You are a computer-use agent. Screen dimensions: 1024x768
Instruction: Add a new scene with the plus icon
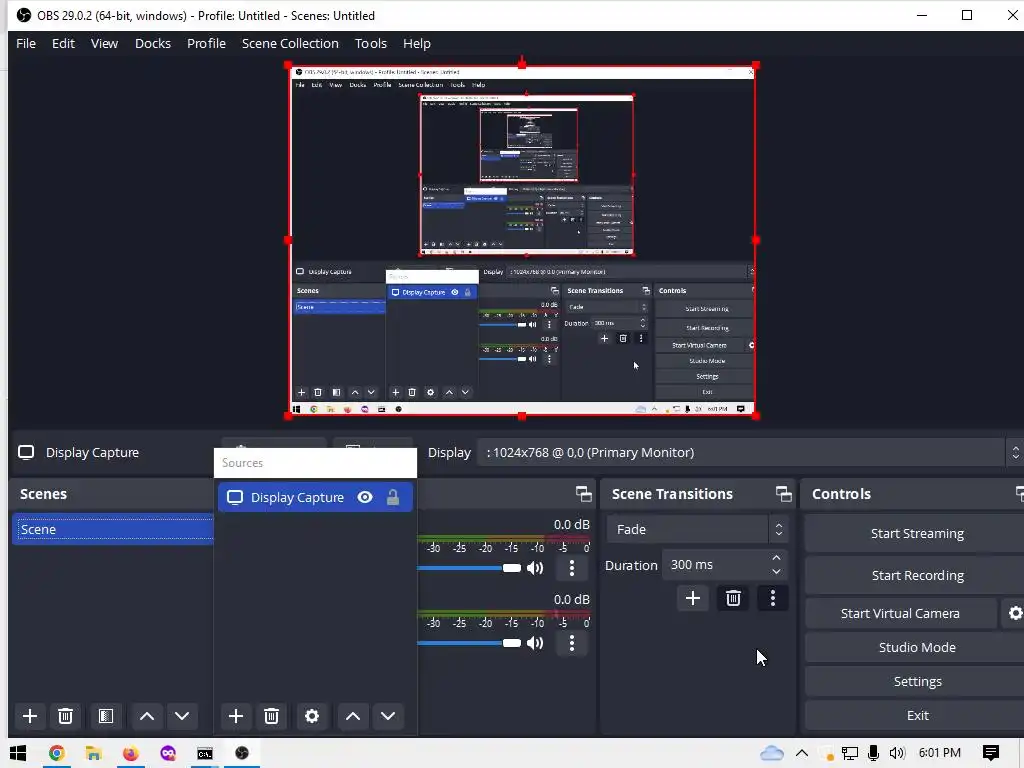click(29, 716)
